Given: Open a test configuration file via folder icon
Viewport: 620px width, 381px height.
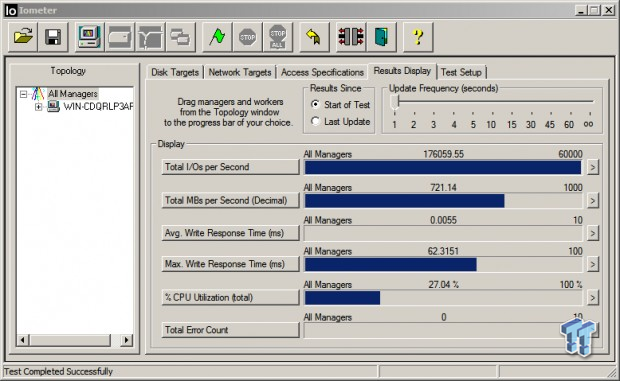Looking at the screenshot, I should [x=23, y=37].
